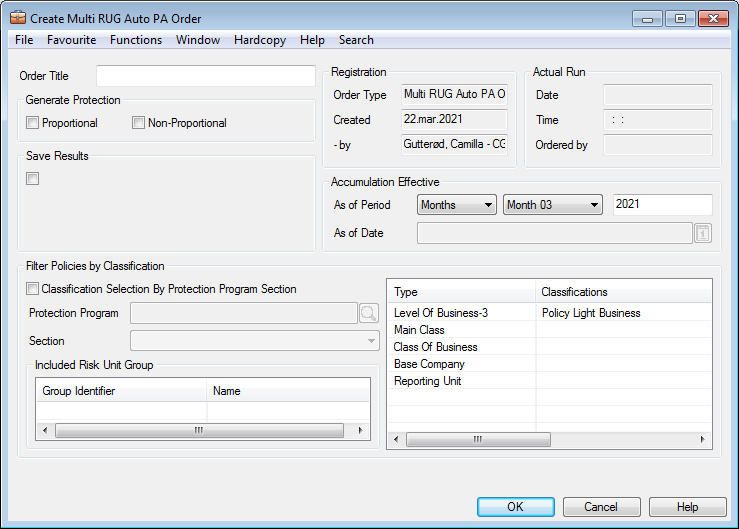
Task: Toggle Classification Selection By Protection Program Section
Action: (32, 289)
